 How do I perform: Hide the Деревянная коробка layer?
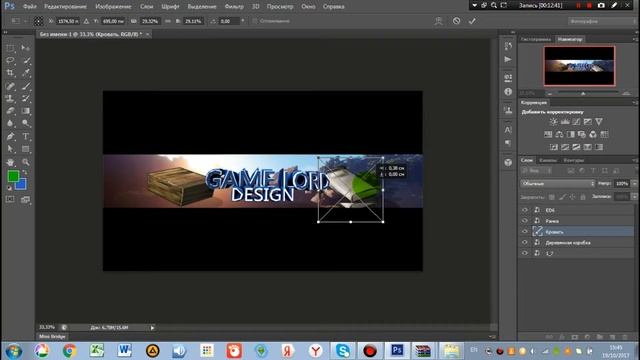click(525, 242)
